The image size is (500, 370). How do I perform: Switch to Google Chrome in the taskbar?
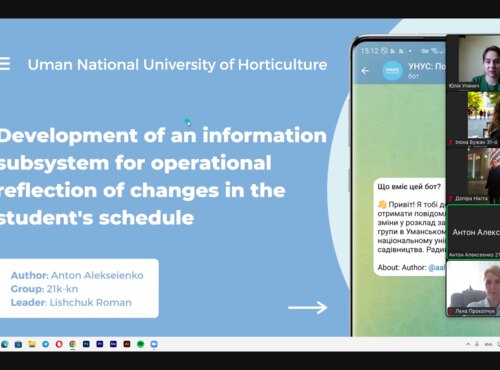pyautogui.click(x=73, y=344)
